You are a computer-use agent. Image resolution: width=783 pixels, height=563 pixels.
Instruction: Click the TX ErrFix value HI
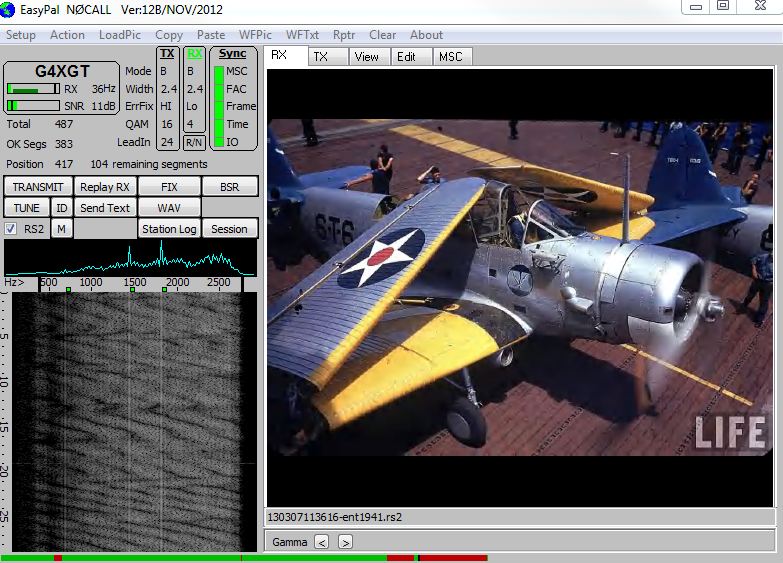coord(166,106)
